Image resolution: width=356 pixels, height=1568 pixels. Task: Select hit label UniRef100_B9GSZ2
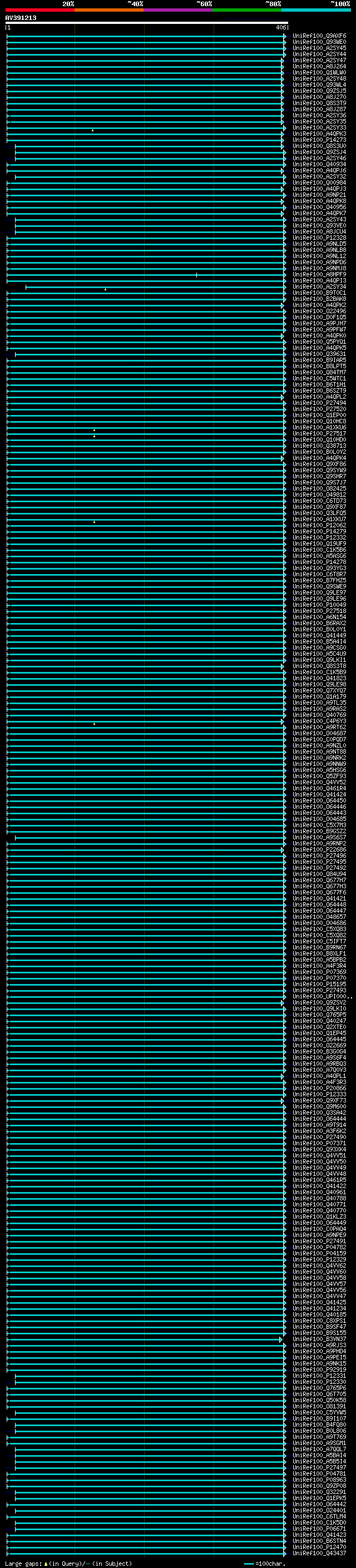(x=319, y=832)
